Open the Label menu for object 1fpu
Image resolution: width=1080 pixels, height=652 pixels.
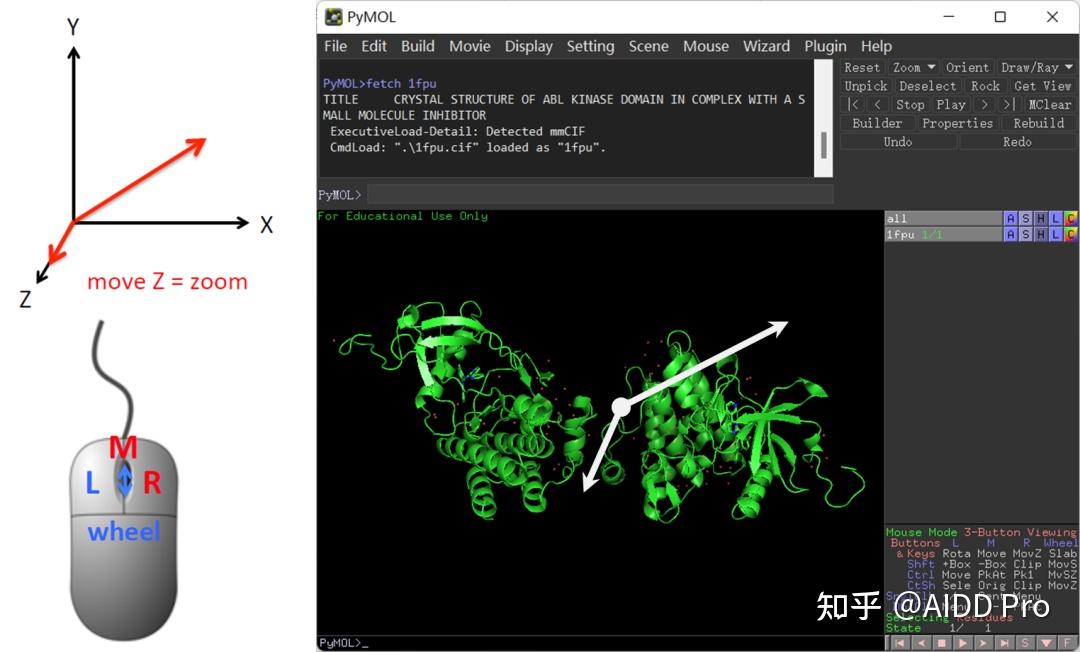[x=1055, y=234]
